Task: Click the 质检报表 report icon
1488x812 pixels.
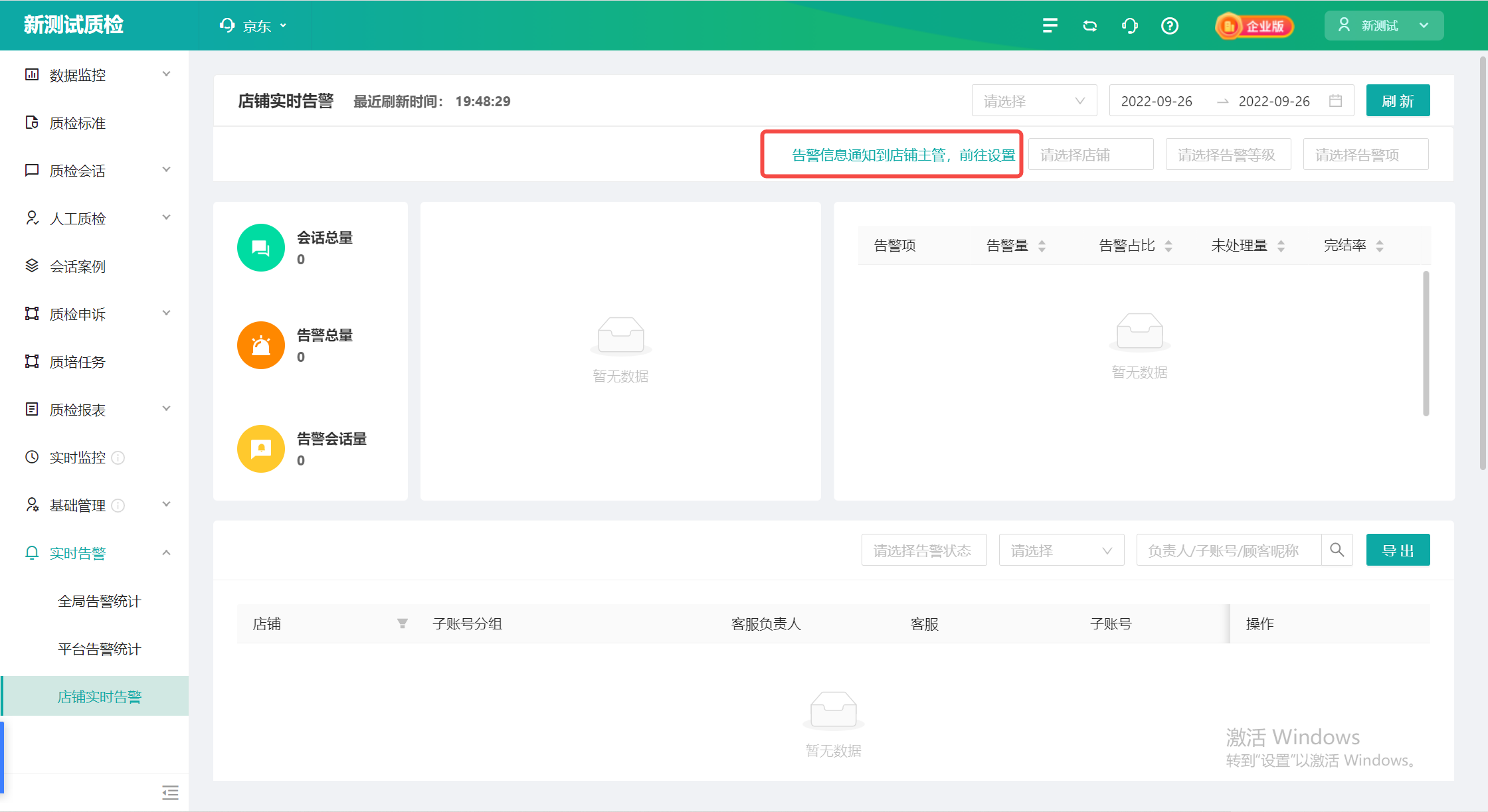Action: (x=32, y=409)
